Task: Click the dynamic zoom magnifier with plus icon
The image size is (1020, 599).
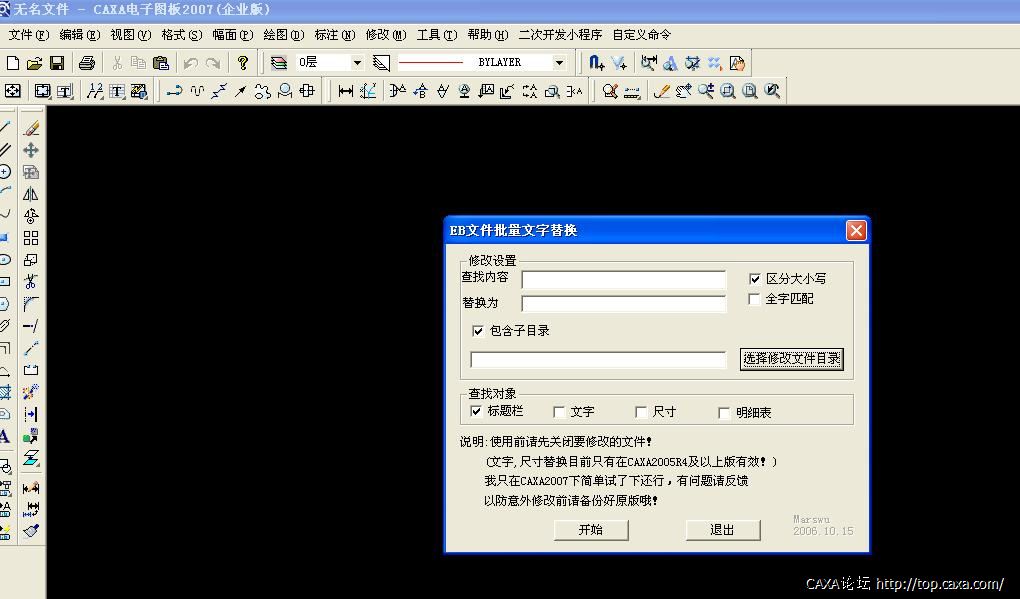Action: pyautogui.click(x=706, y=91)
